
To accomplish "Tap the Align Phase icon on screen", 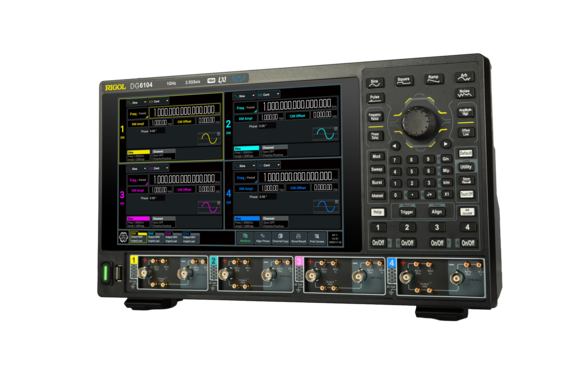I will (263, 238).
